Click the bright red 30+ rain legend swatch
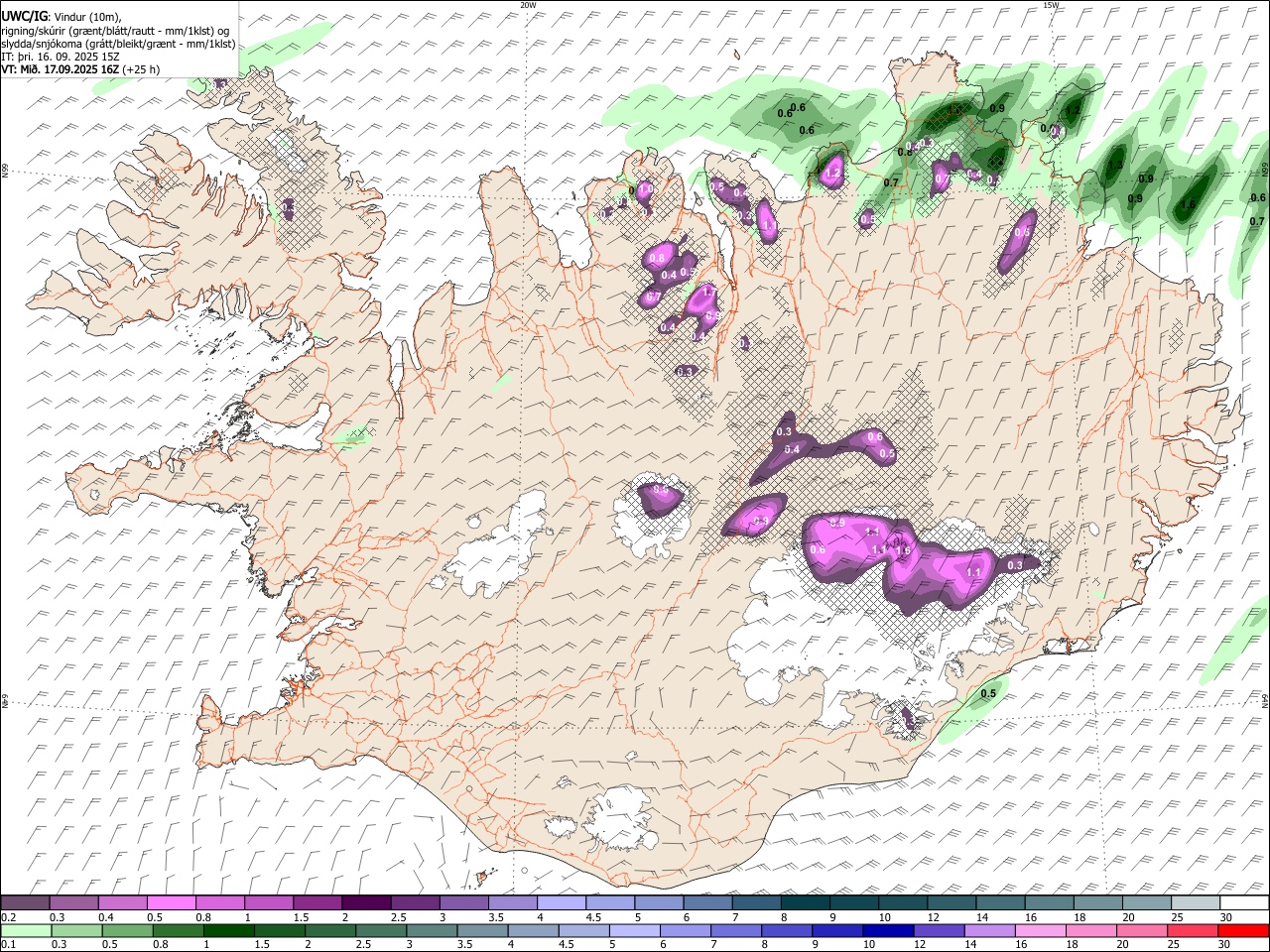Screen dimensions: 1270x952 click(1243, 931)
